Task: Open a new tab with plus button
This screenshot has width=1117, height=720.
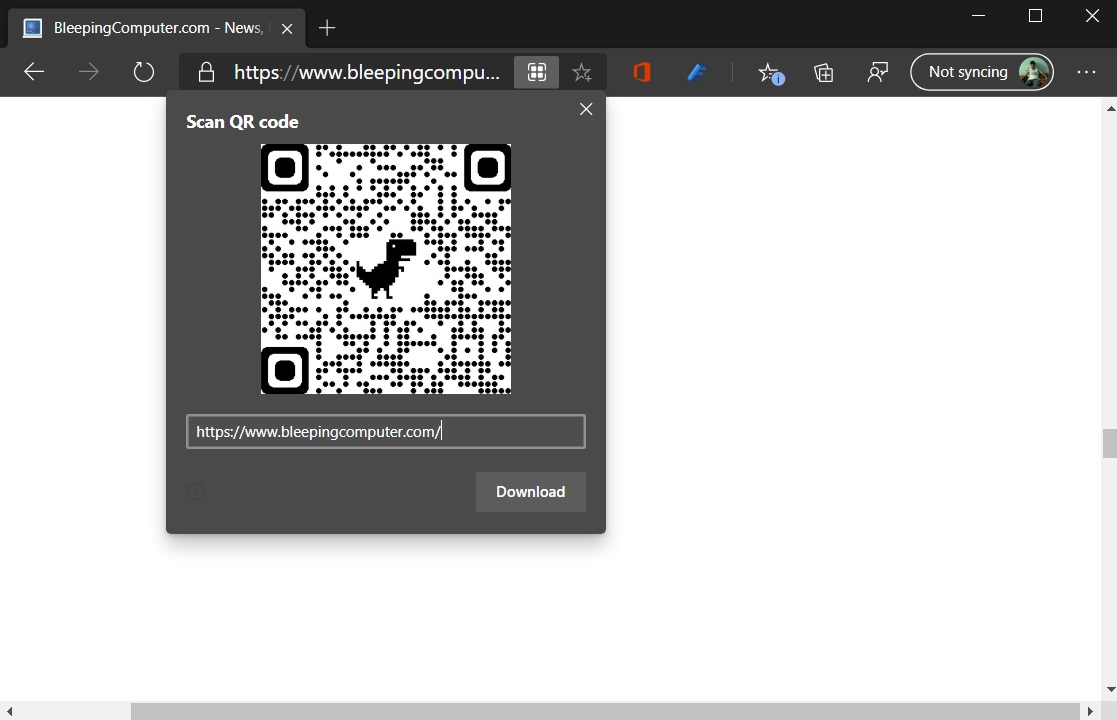Action: pyautogui.click(x=327, y=28)
